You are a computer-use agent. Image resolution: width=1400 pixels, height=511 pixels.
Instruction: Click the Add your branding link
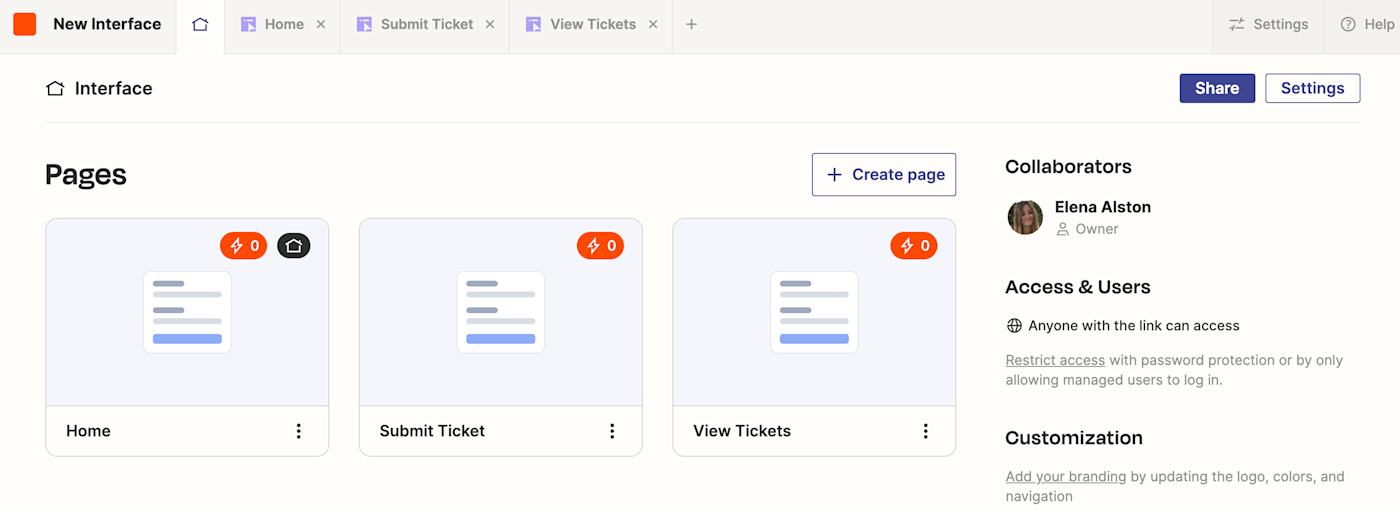tap(1065, 477)
